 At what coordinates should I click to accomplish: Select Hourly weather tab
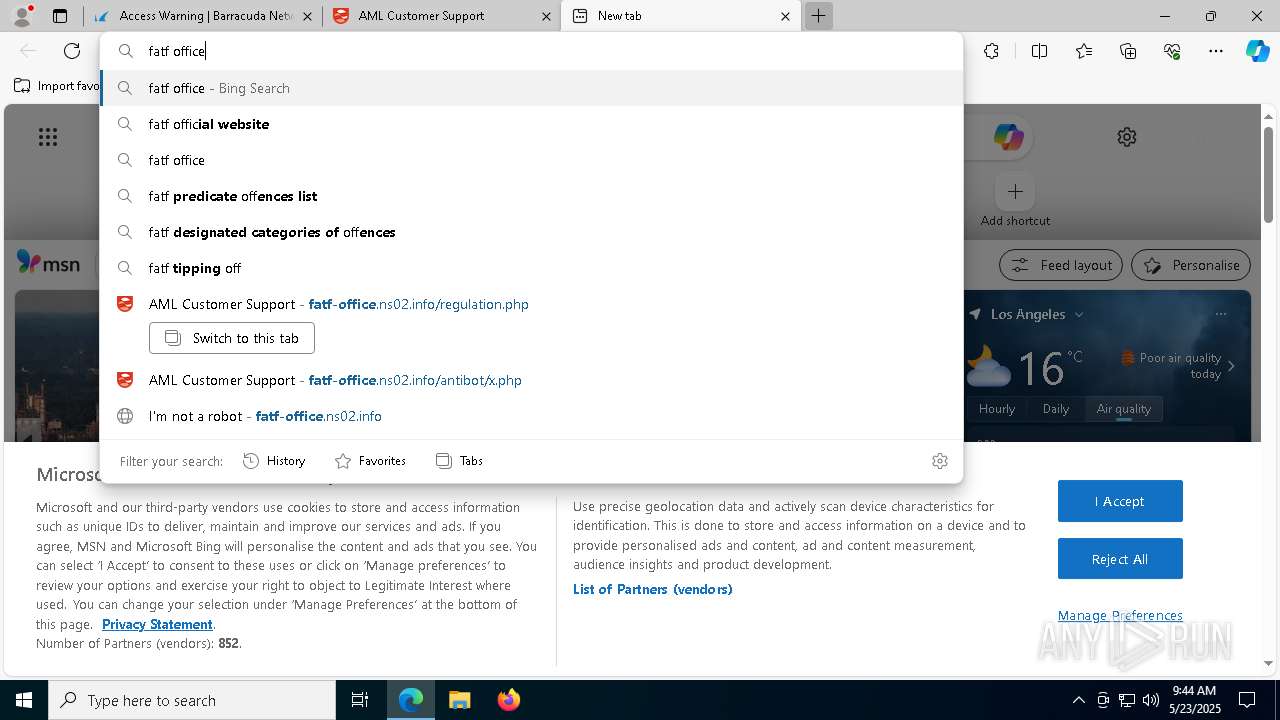pyautogui.click(x=997, y=408)
